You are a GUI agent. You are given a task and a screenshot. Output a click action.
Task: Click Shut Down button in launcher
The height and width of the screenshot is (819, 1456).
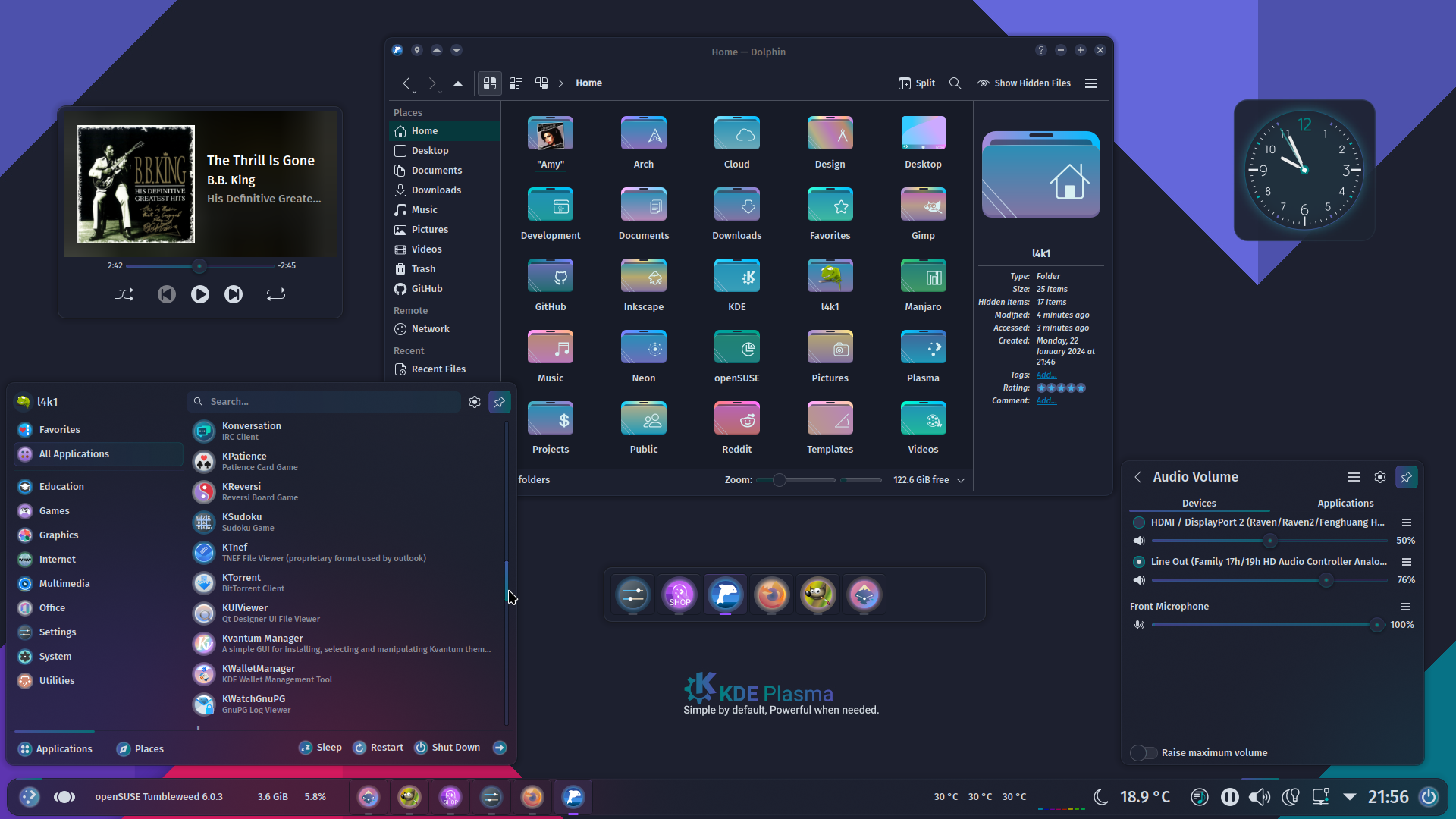447,748
